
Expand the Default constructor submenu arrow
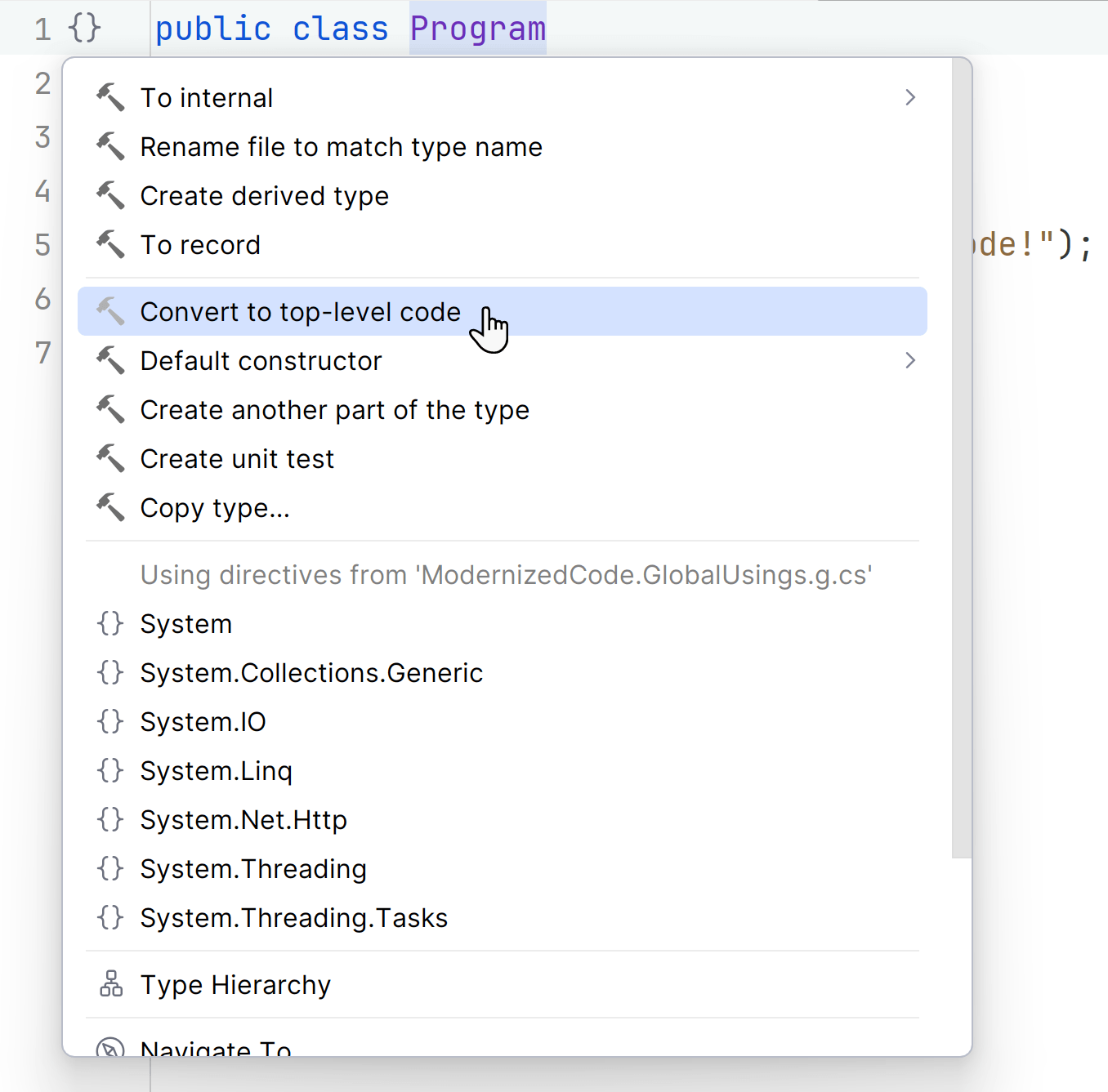(910, 360)
